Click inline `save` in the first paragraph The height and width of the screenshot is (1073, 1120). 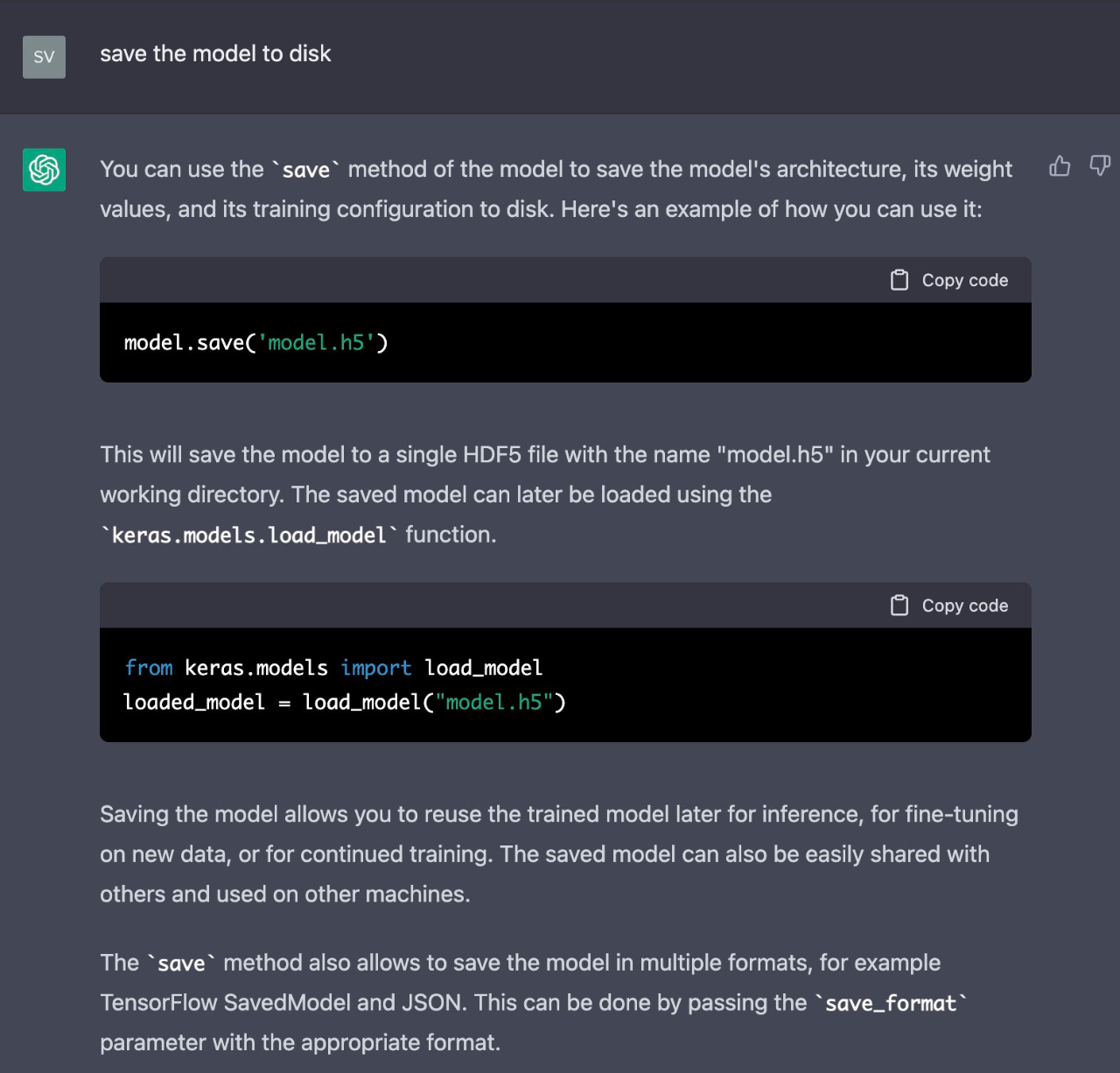(x=305, y=171)
